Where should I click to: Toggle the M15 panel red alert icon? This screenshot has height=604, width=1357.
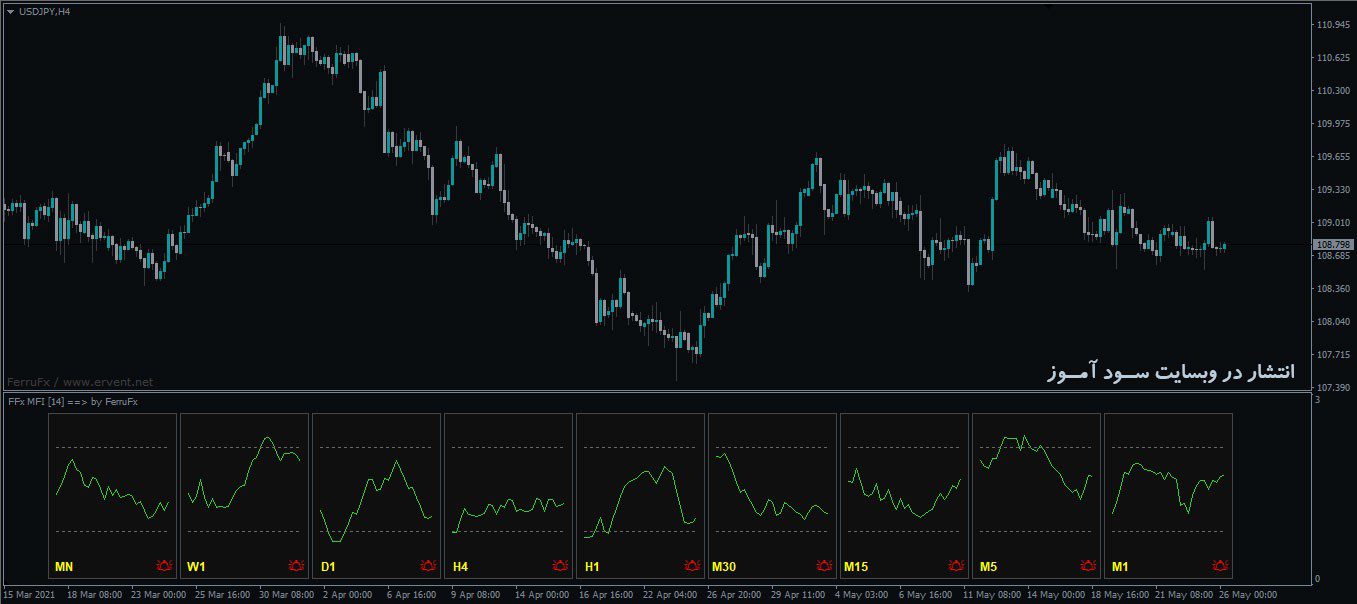pos(956,567)
